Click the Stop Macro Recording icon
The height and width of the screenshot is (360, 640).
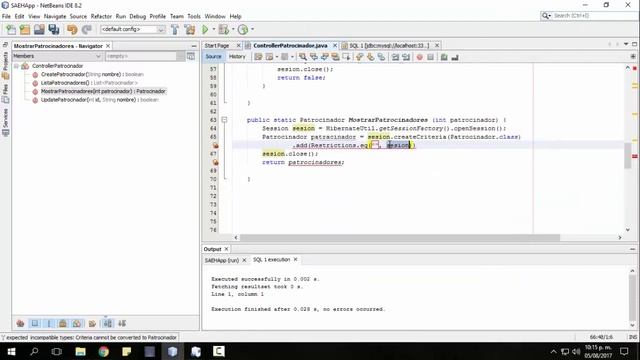tap(430, 57)
